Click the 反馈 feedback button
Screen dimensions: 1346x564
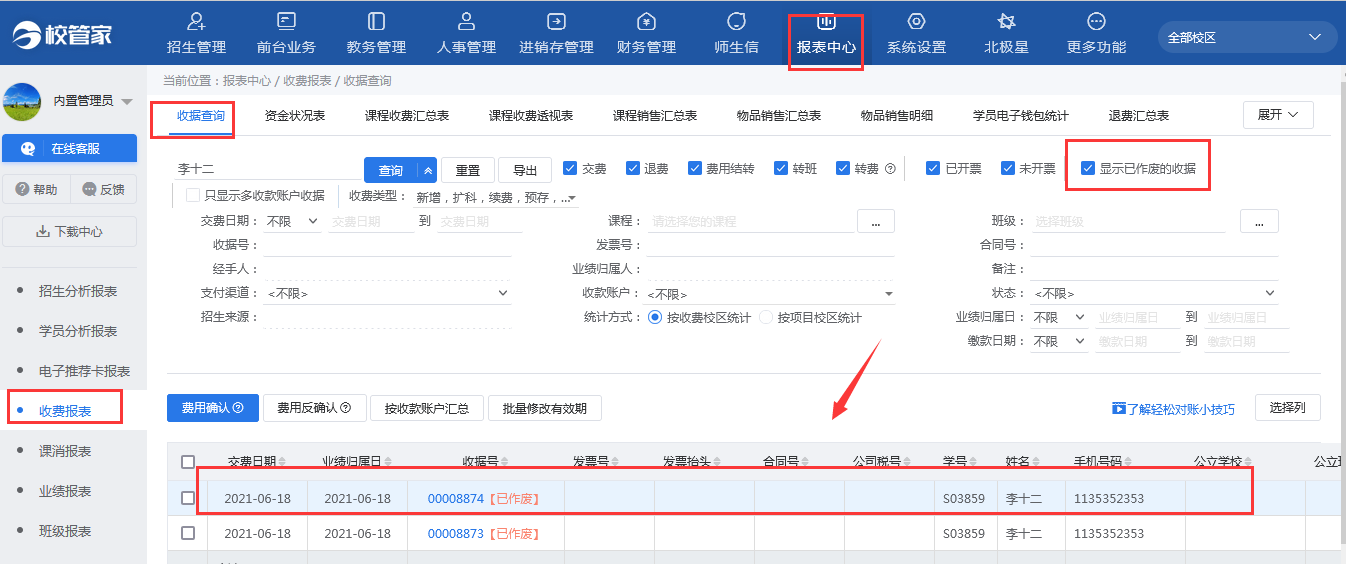pos(104,189)
